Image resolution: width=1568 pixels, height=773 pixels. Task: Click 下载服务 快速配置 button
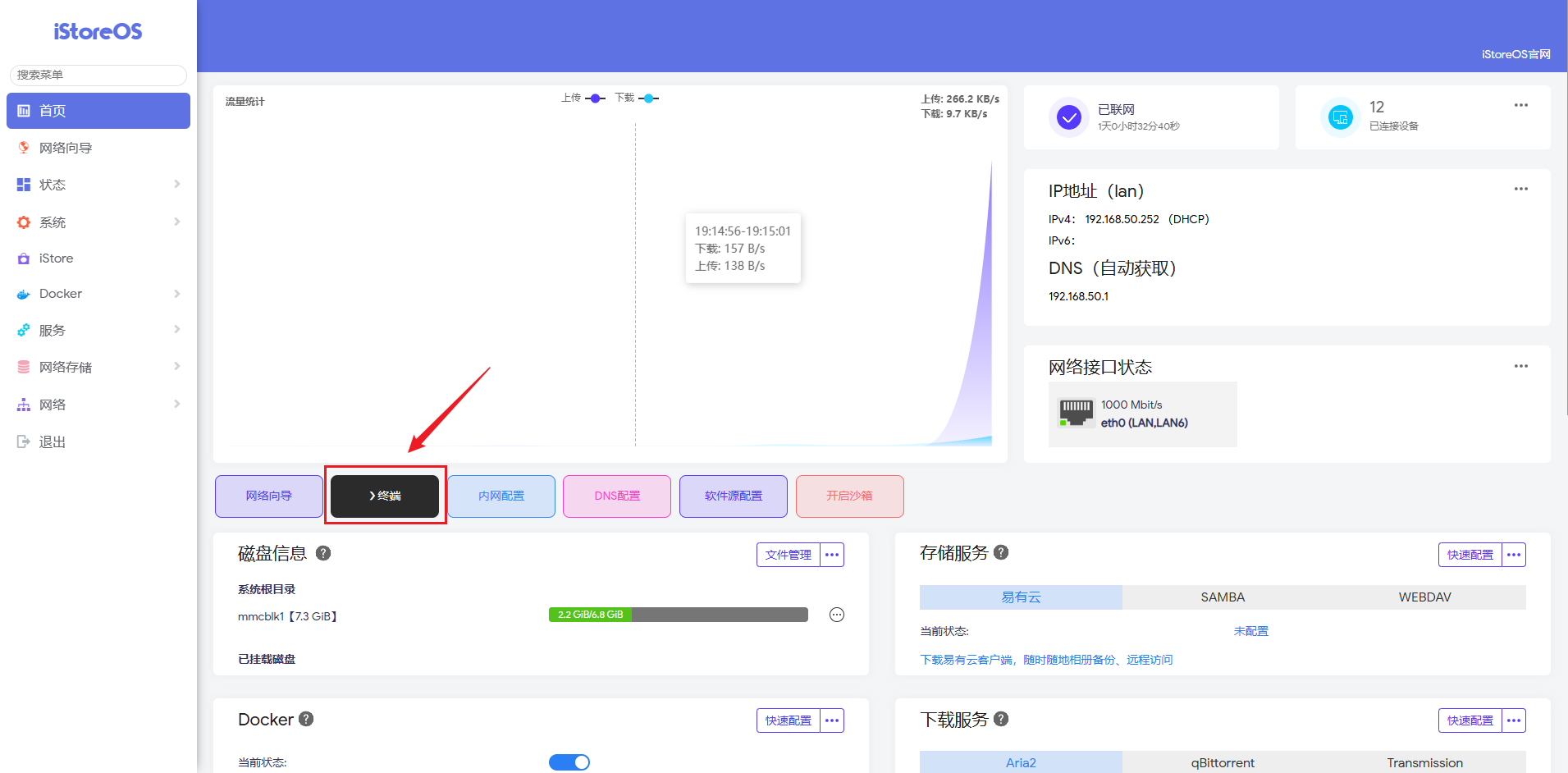[1470, 720]
